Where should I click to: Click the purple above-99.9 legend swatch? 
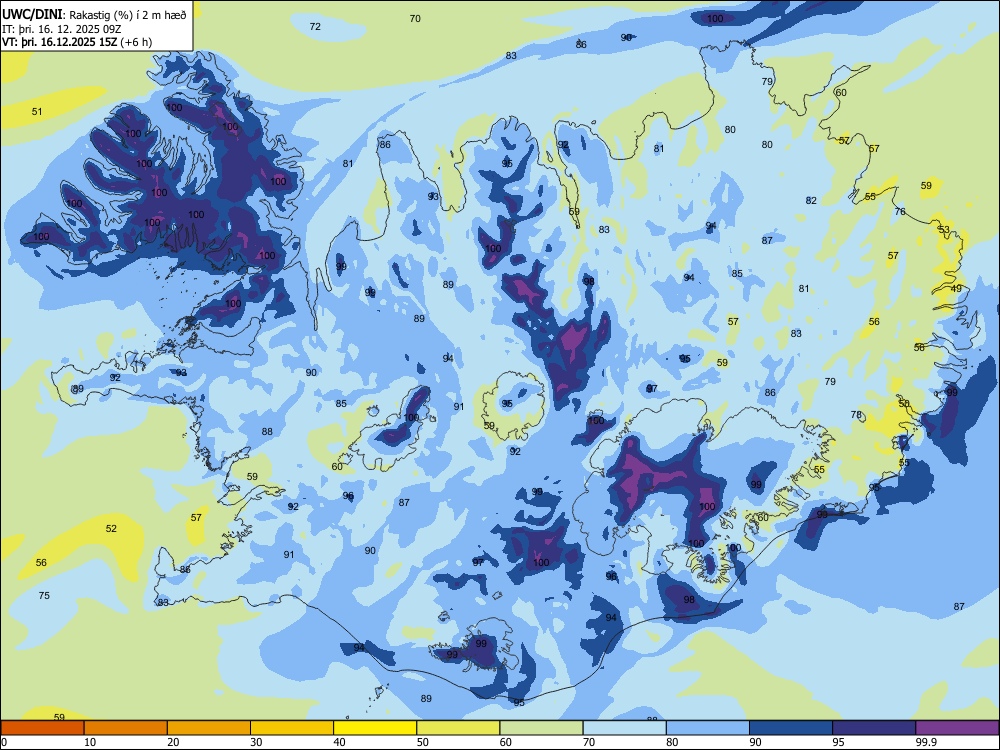957,728
